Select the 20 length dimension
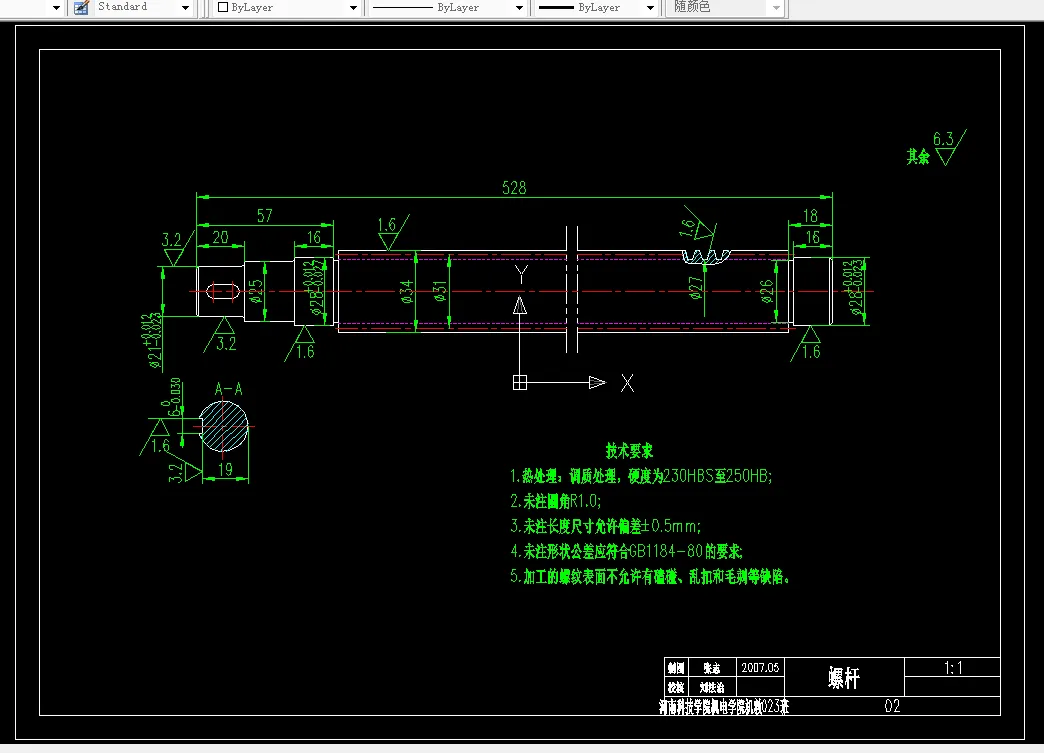 [x=220, y=237]
